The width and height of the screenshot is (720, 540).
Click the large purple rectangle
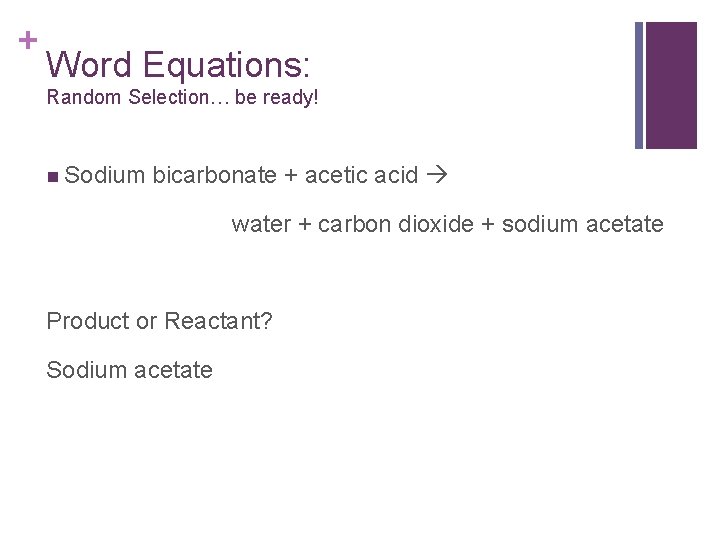[x=671, y=85]
